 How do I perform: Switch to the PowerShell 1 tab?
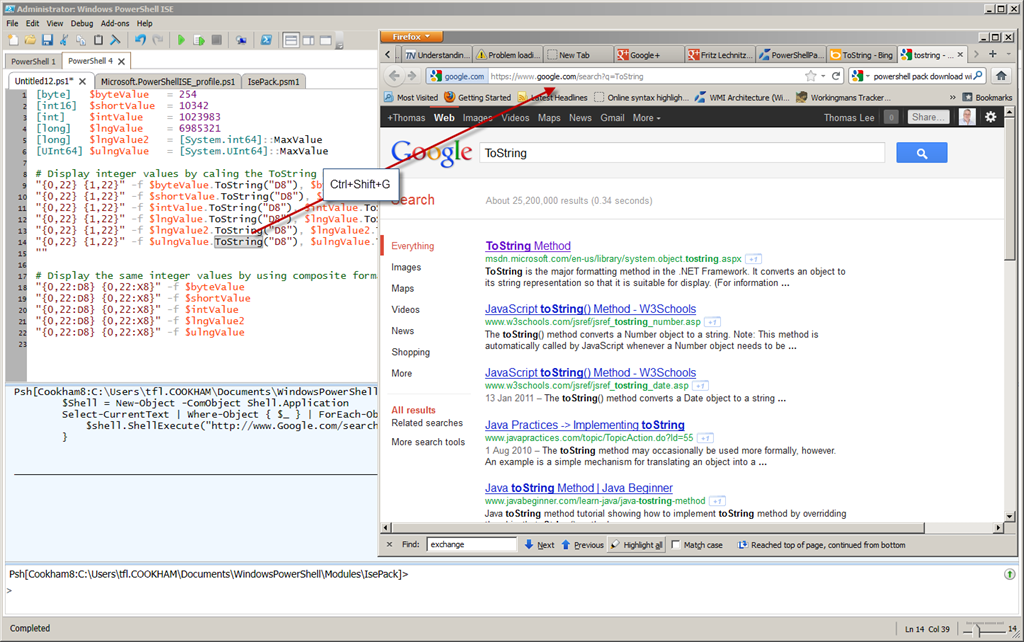[33, 61]
